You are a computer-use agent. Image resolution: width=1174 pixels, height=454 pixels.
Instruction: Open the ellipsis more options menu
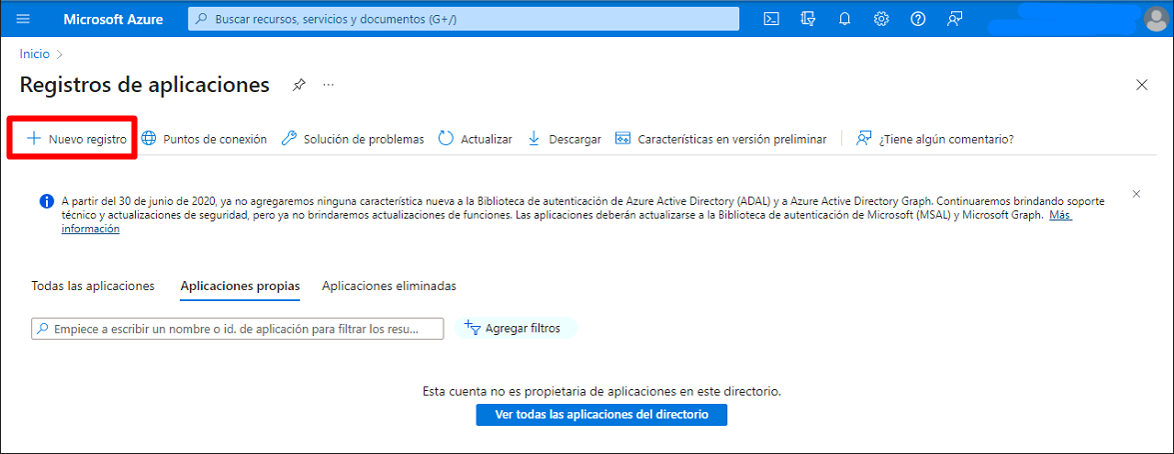coord(328,85)
